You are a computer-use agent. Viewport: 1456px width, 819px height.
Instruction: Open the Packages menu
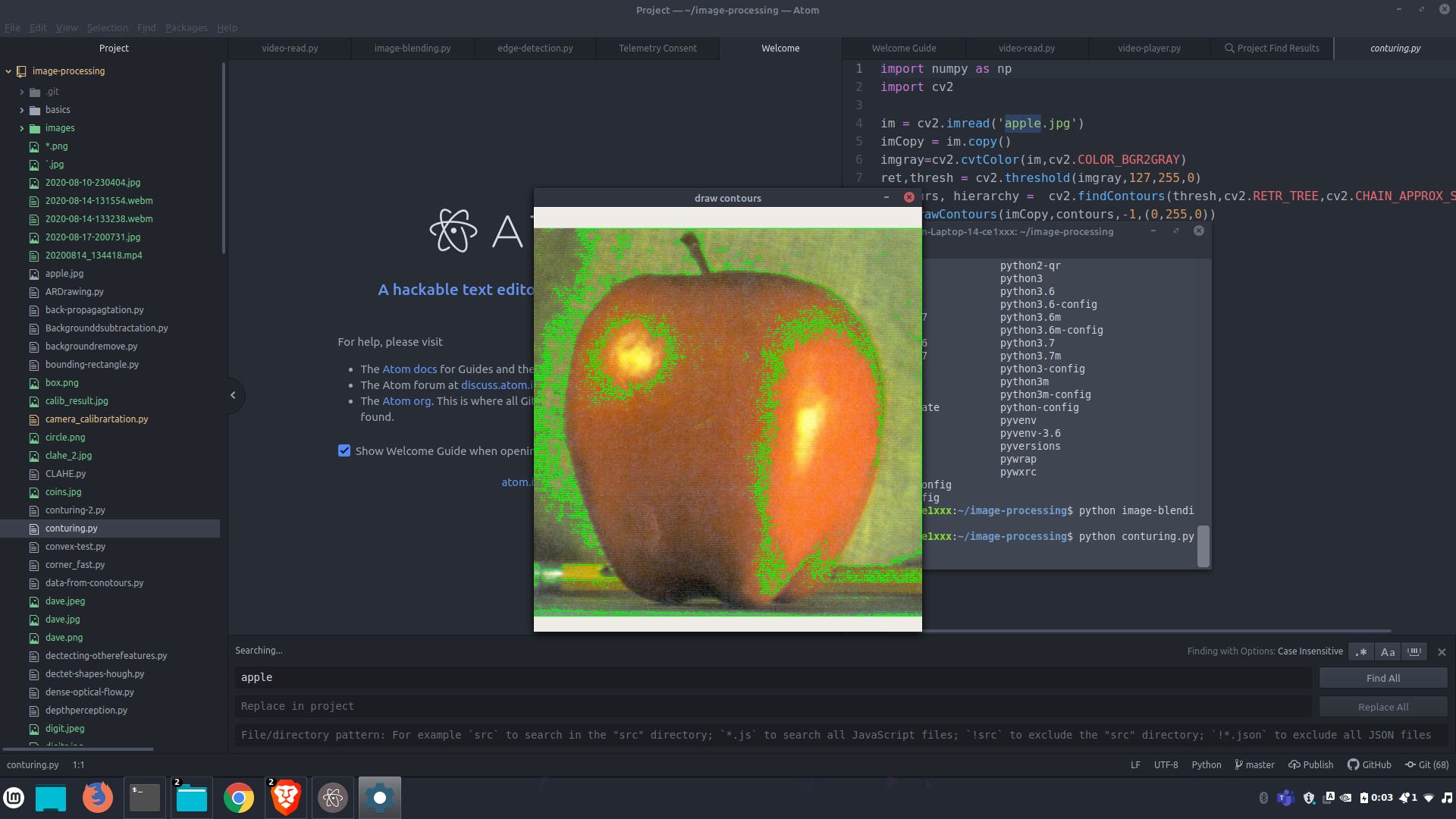tap(186, 28)
